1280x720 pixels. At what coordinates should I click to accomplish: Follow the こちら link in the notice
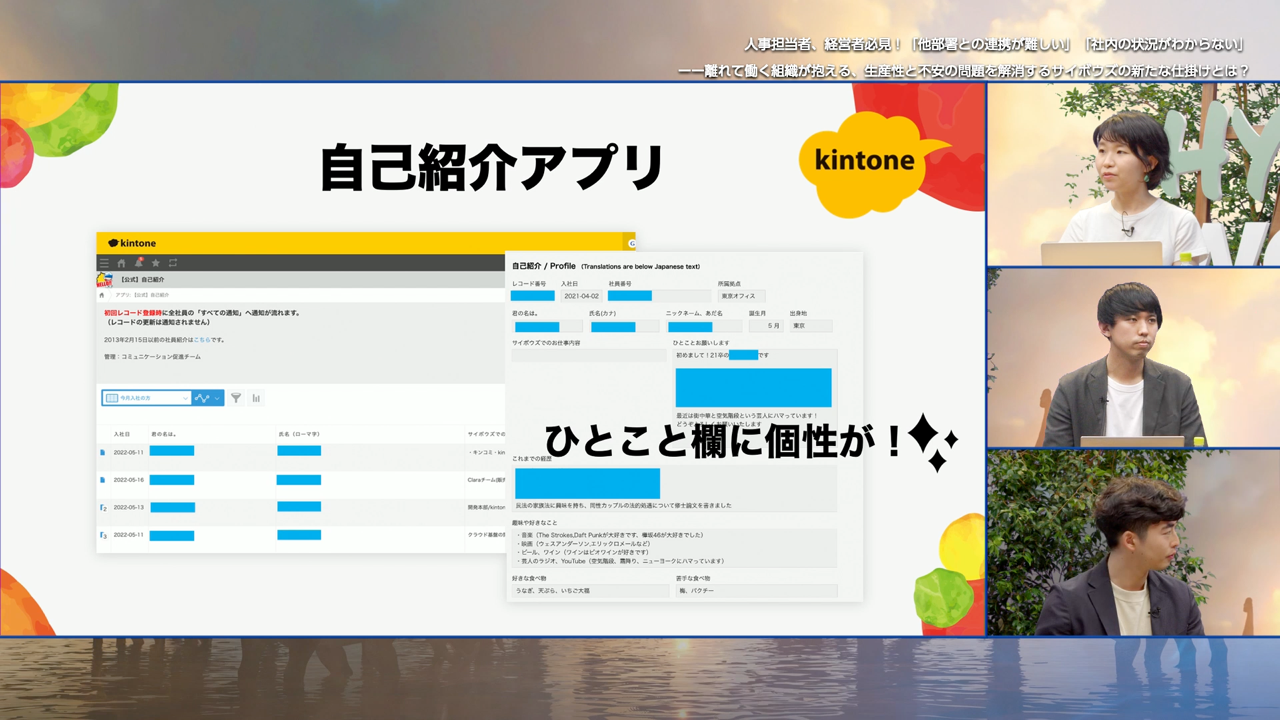(x=203, y=340)
